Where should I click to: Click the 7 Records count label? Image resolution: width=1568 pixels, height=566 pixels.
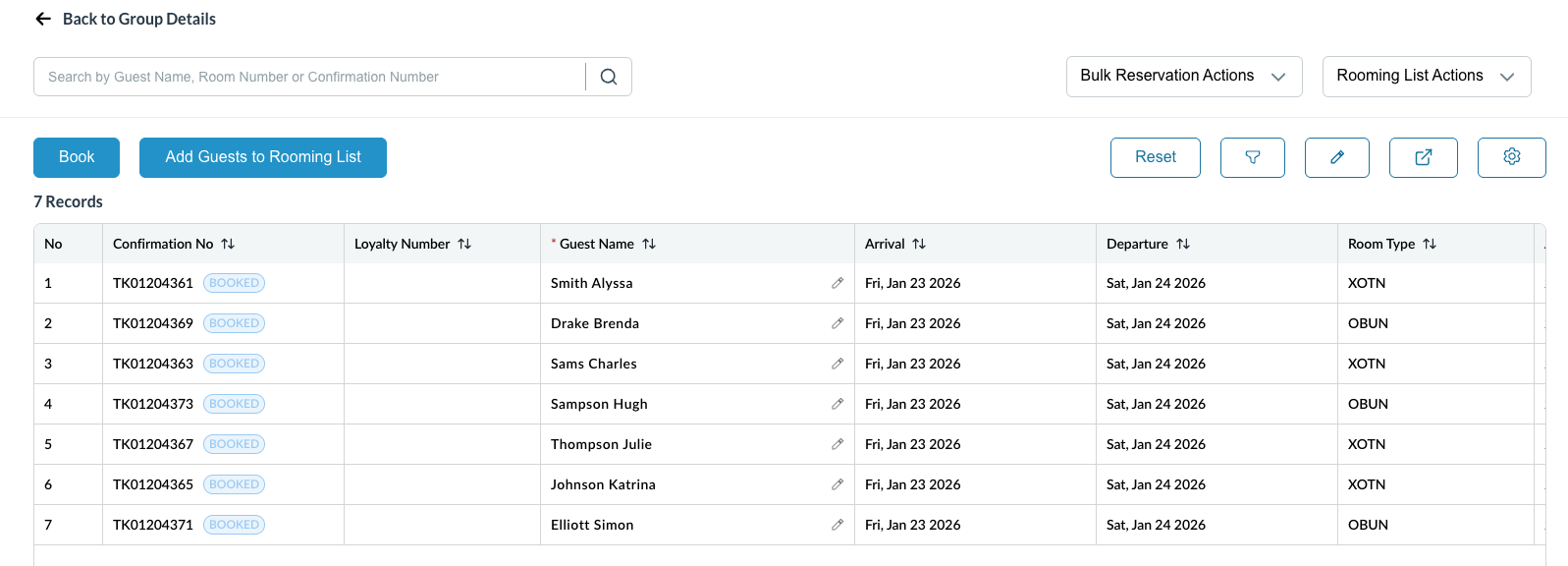[68, 201]
